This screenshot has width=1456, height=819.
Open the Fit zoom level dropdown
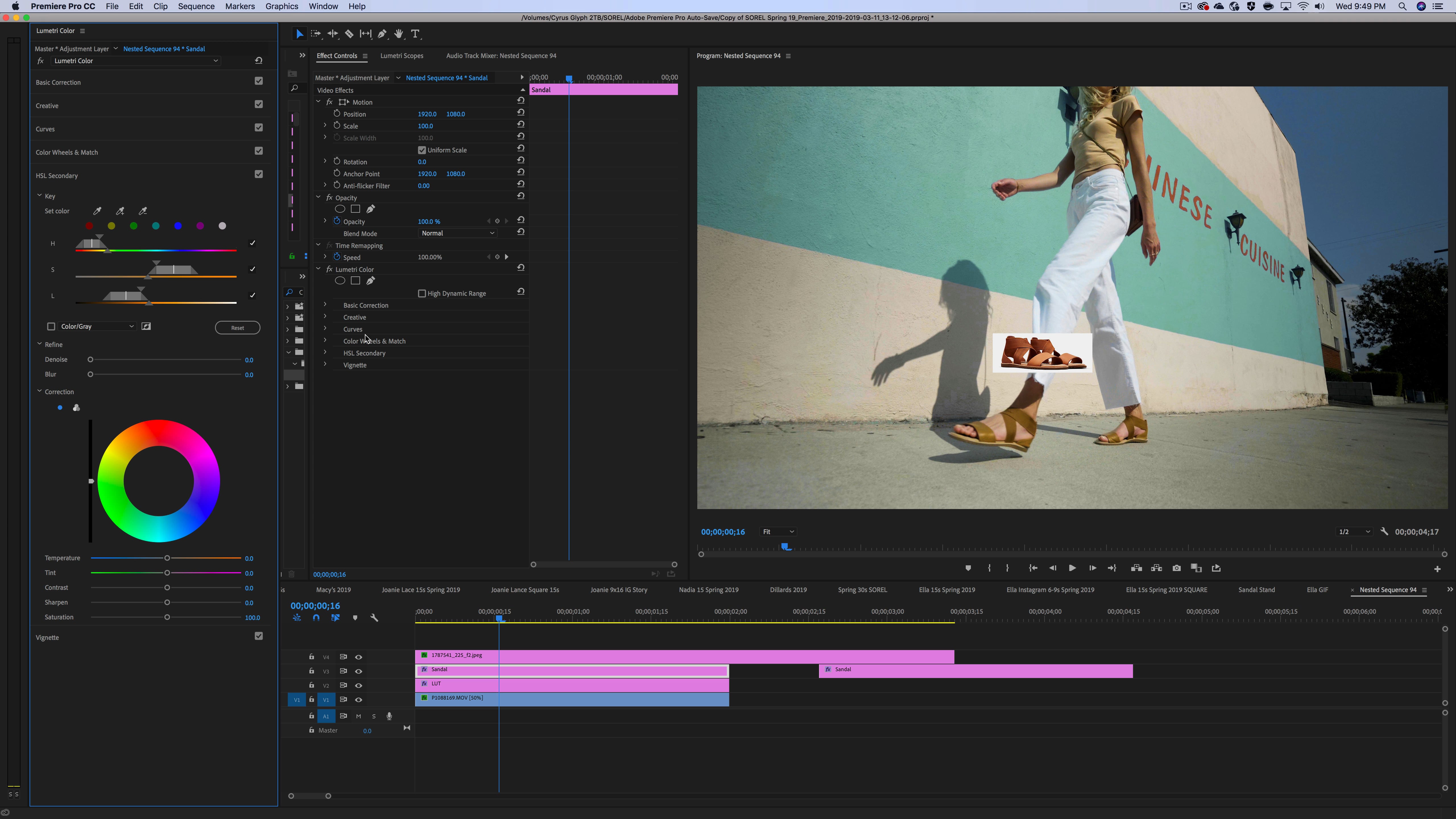point(778,532)
